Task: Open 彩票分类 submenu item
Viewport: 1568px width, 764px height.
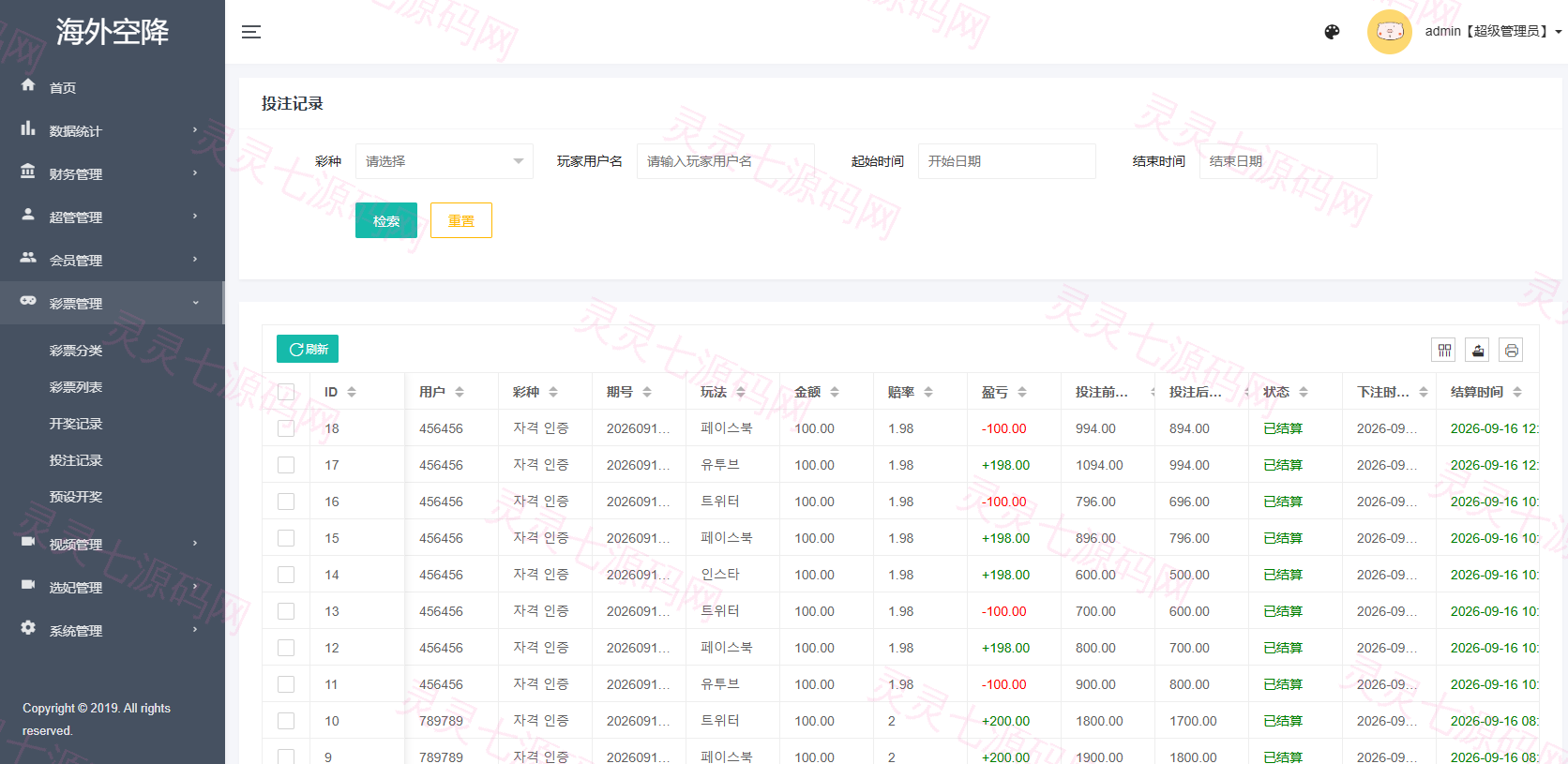Action: click(76, 351)
